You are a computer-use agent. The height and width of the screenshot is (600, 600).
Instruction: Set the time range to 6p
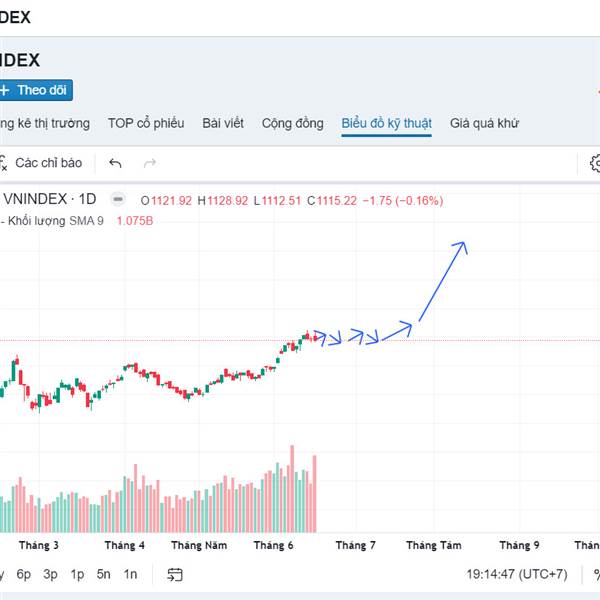(x=24, y=574)
